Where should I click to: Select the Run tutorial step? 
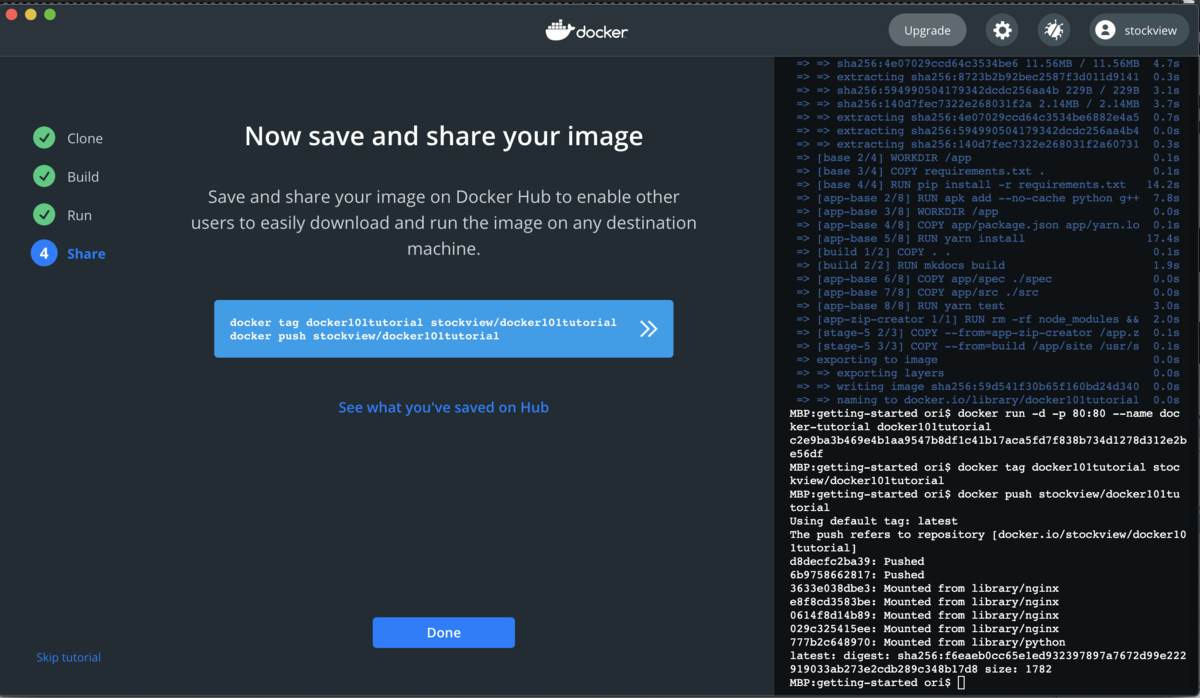tap(62, 215)
